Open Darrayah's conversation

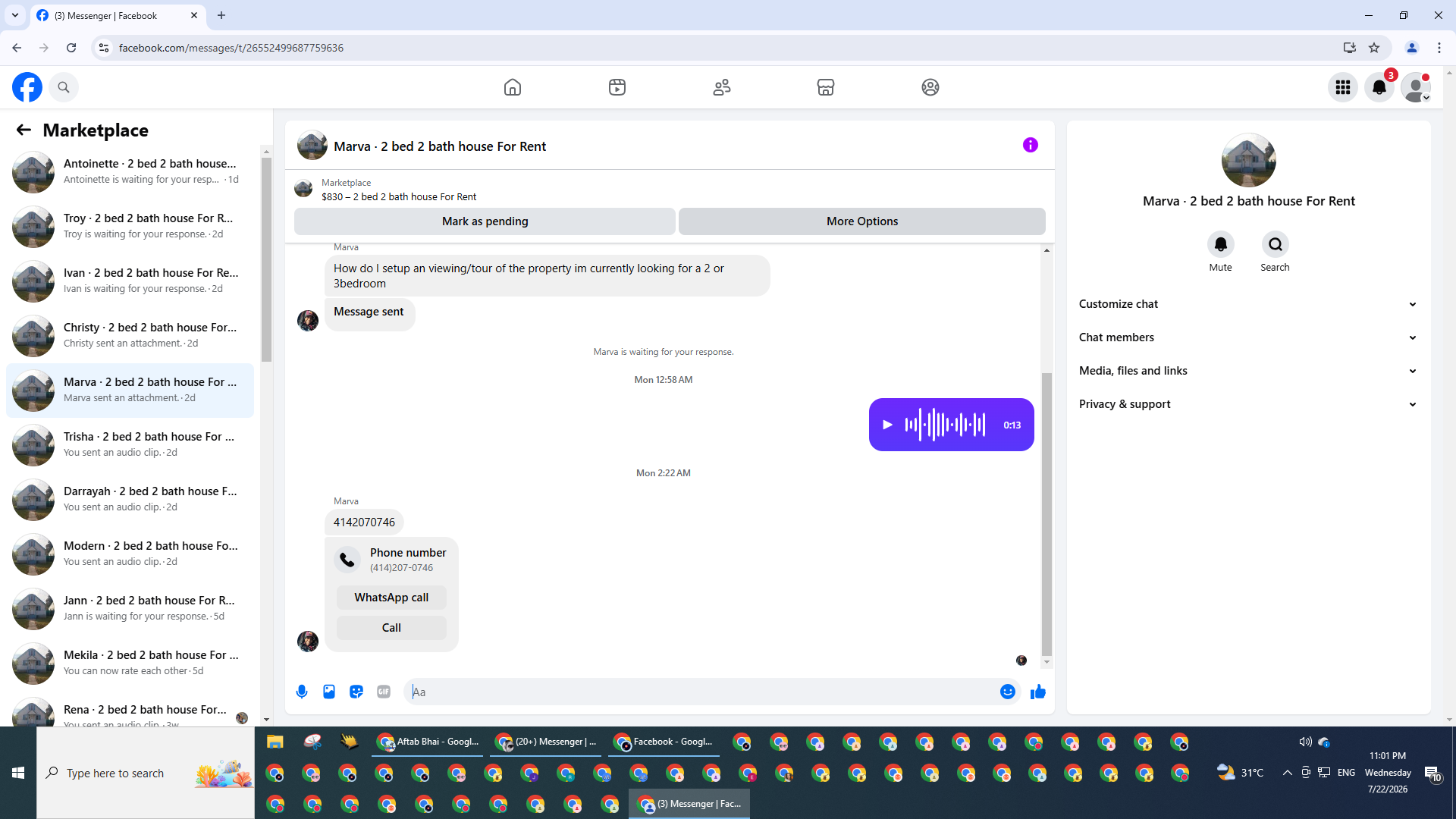tap(130, 499)
